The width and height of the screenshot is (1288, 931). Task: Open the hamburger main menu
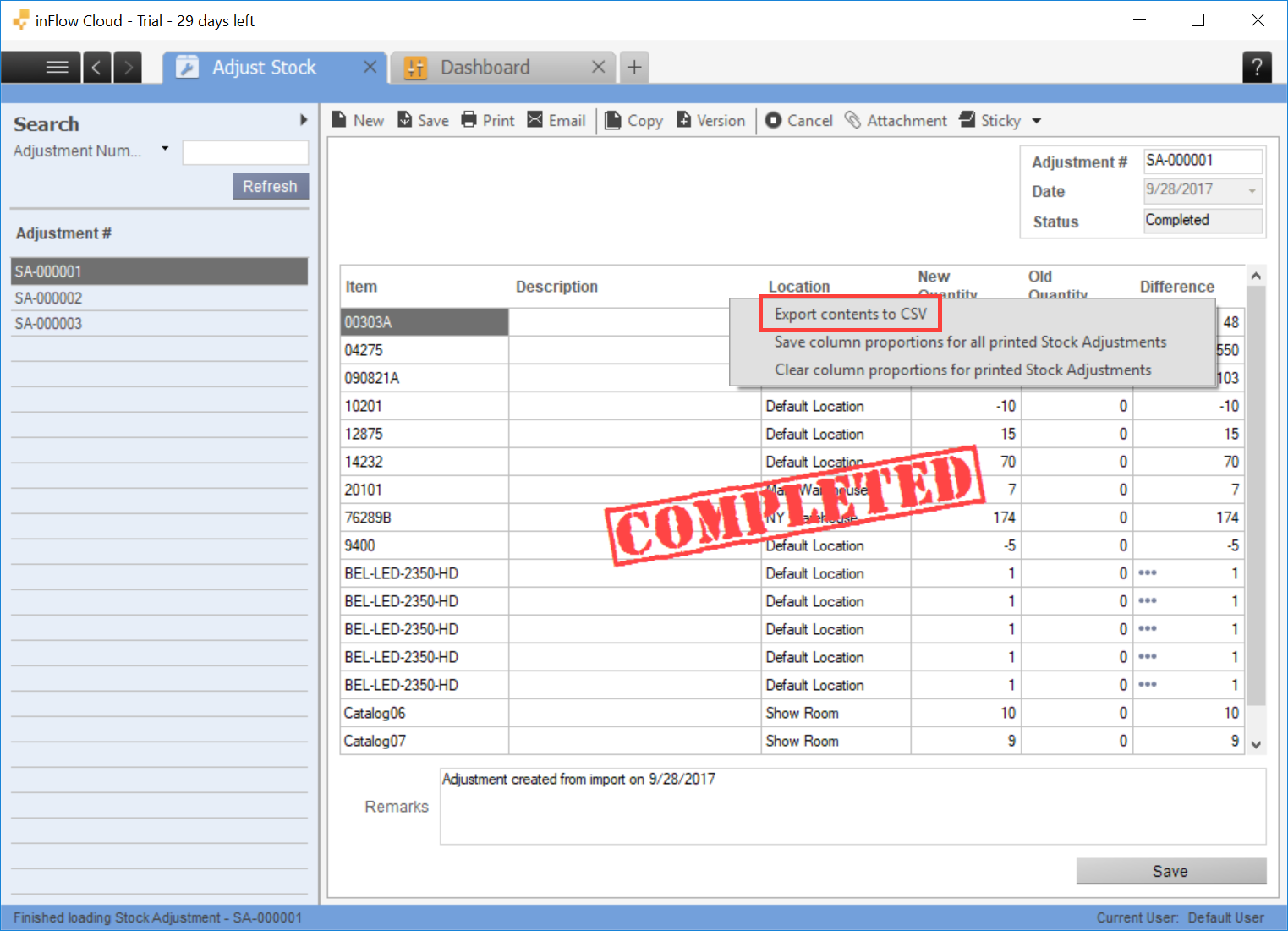(57, 67)
